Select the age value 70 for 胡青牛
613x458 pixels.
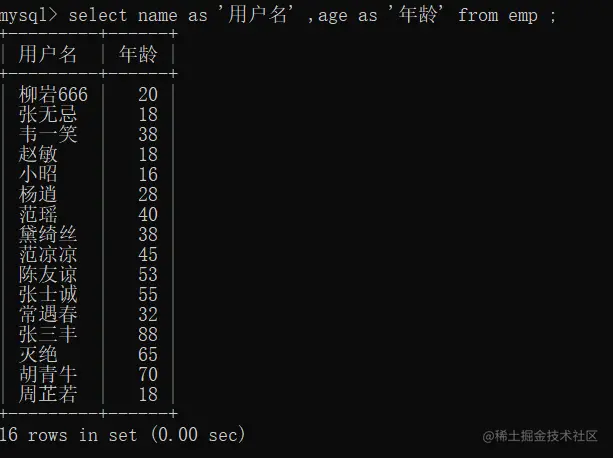tap(147, 375)
